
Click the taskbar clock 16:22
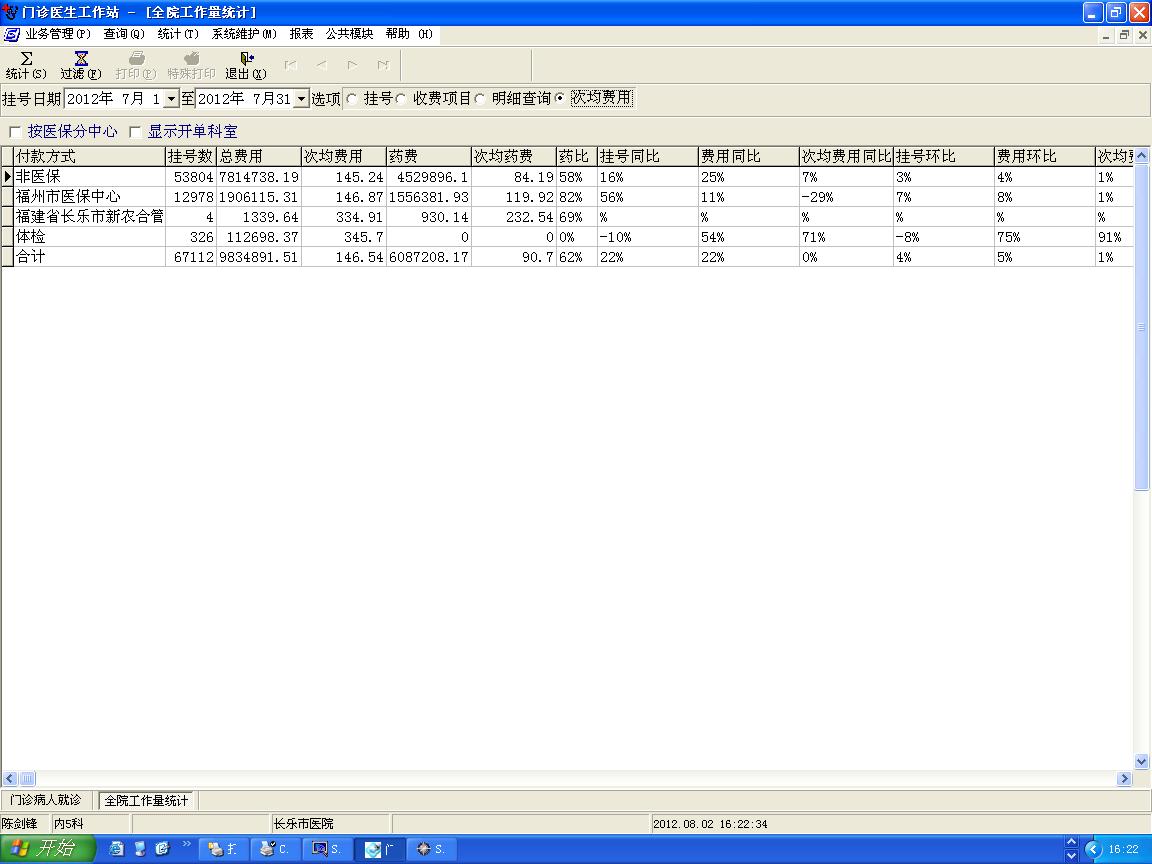(1123, 849)
